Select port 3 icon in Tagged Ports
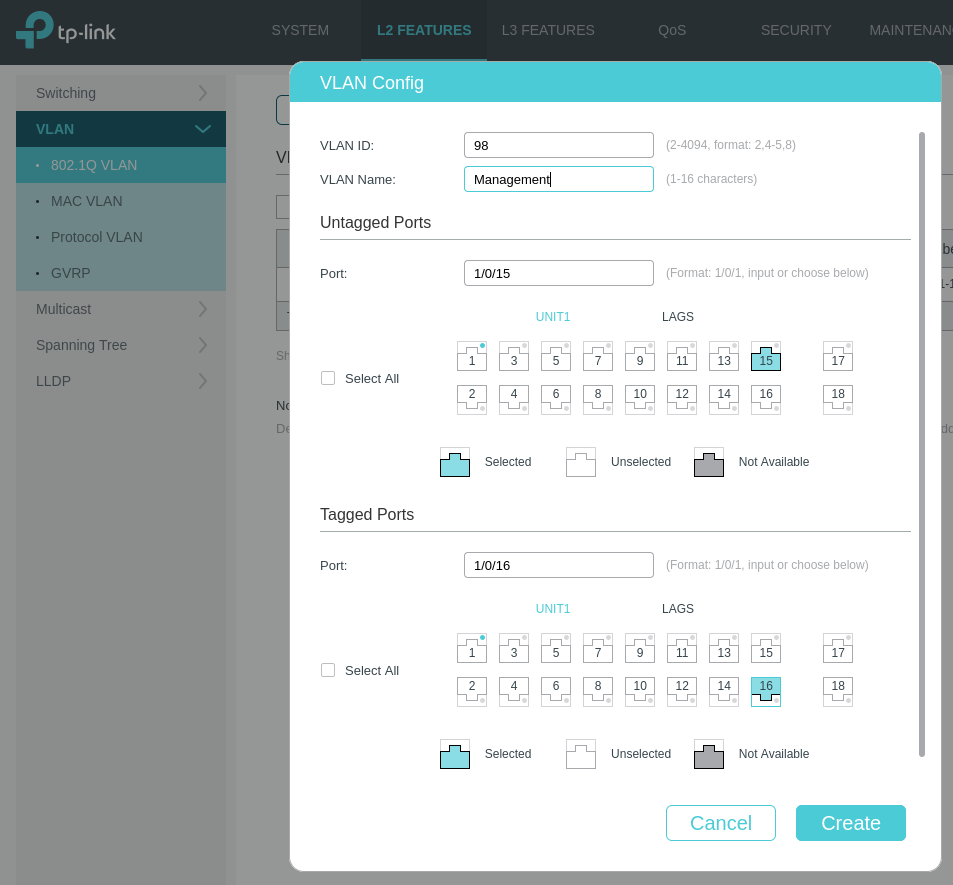 (x=514, y=648)
